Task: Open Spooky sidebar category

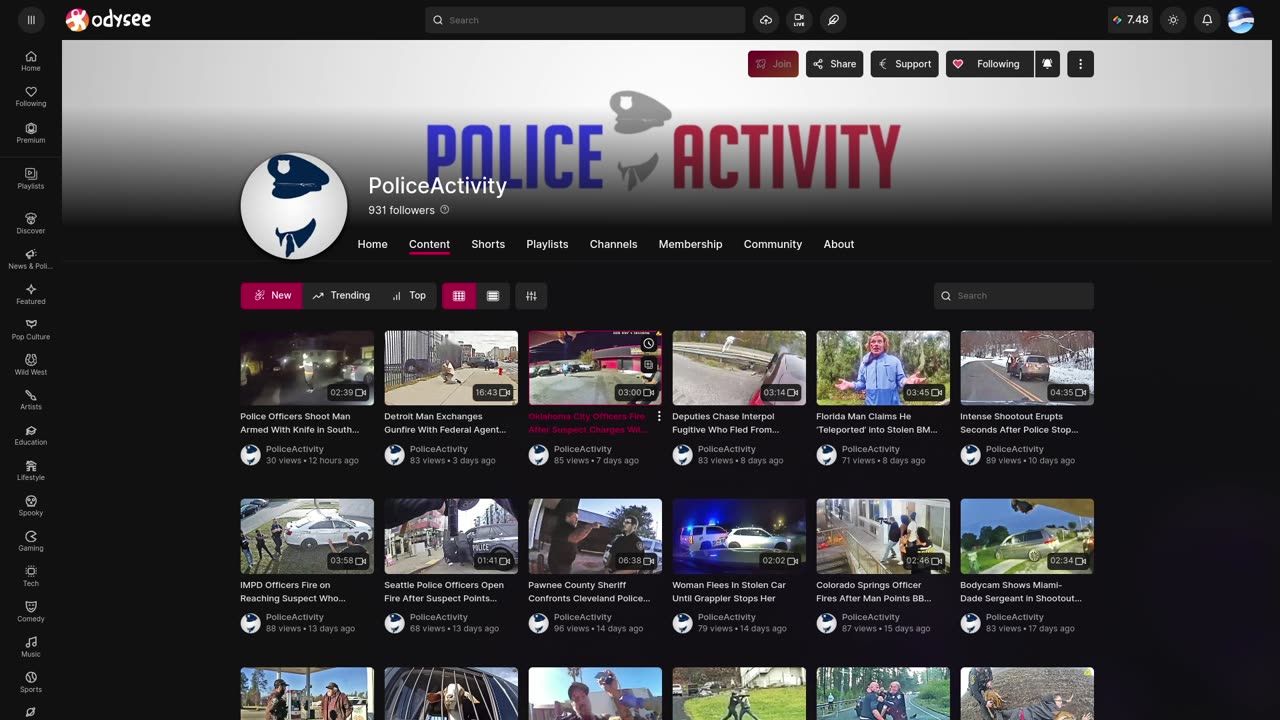Action: coord(31,506)
